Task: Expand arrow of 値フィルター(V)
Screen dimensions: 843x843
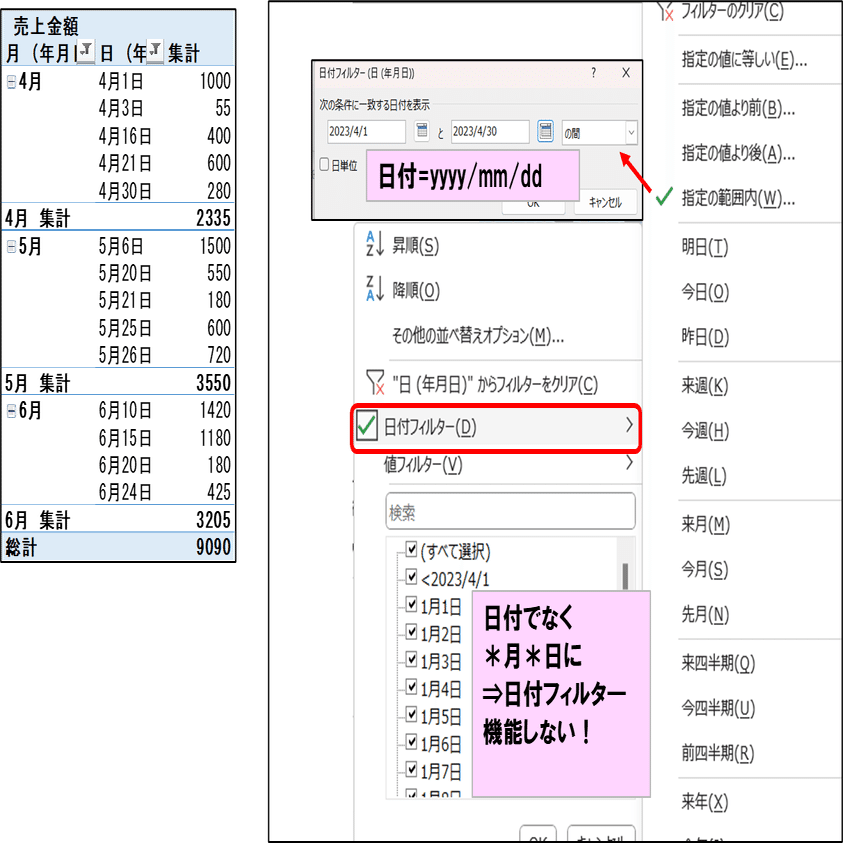Action: (629, 462)
